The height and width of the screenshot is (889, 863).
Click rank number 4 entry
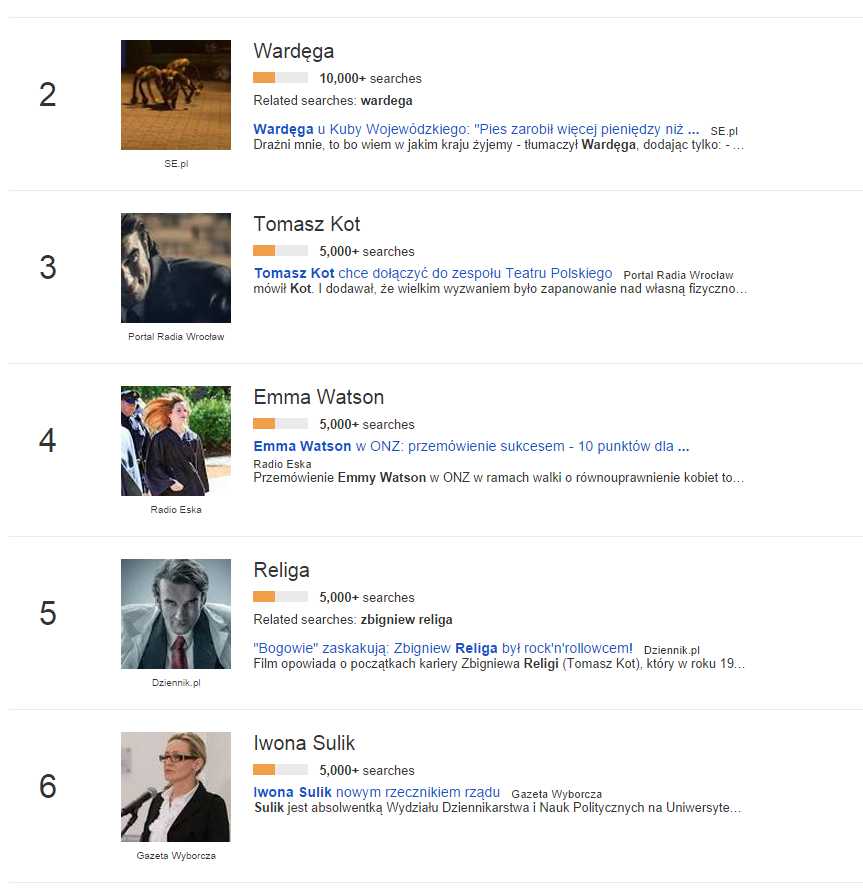click(x=47, y=441)
